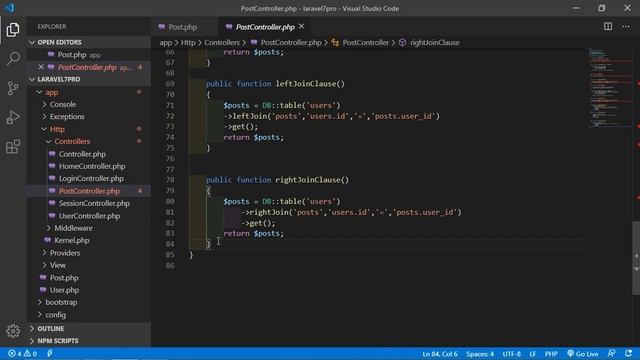Click the Controllers breadcrumb segment

point(222,42)
